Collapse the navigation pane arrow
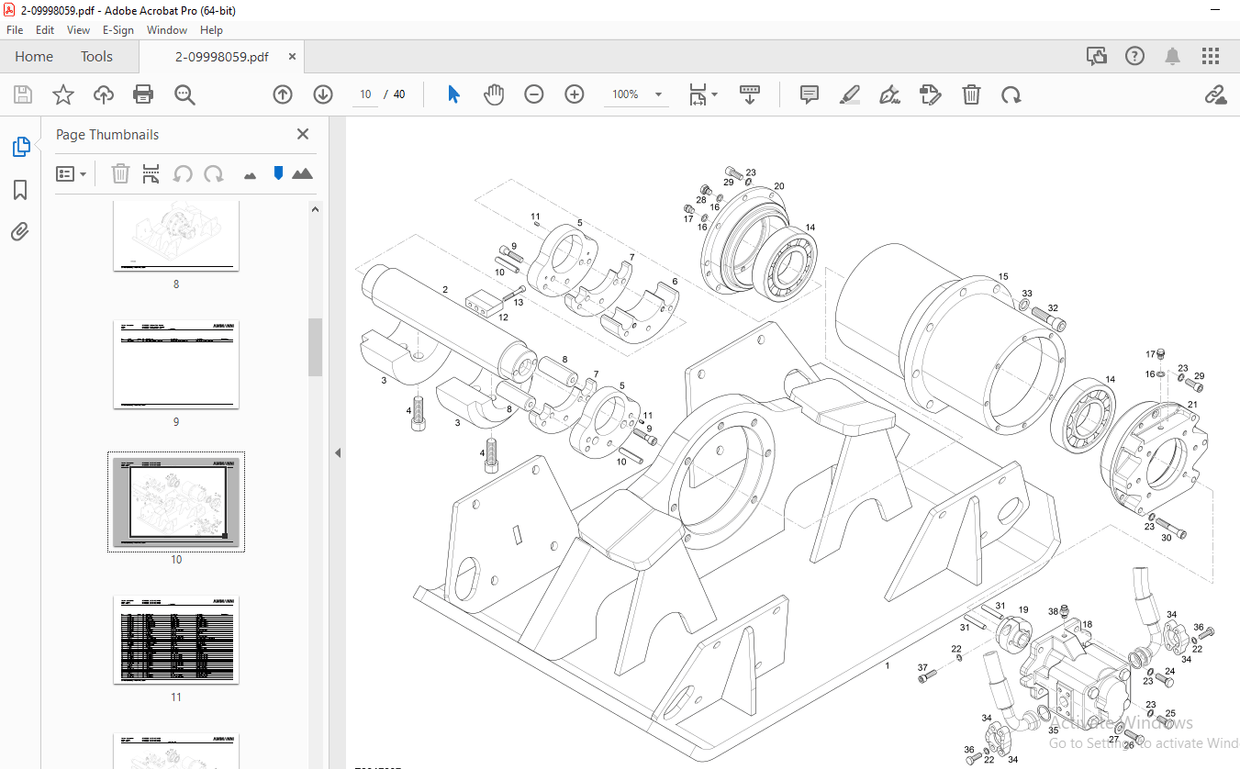This screenshot has width=1240, height=769. [337, 453]
